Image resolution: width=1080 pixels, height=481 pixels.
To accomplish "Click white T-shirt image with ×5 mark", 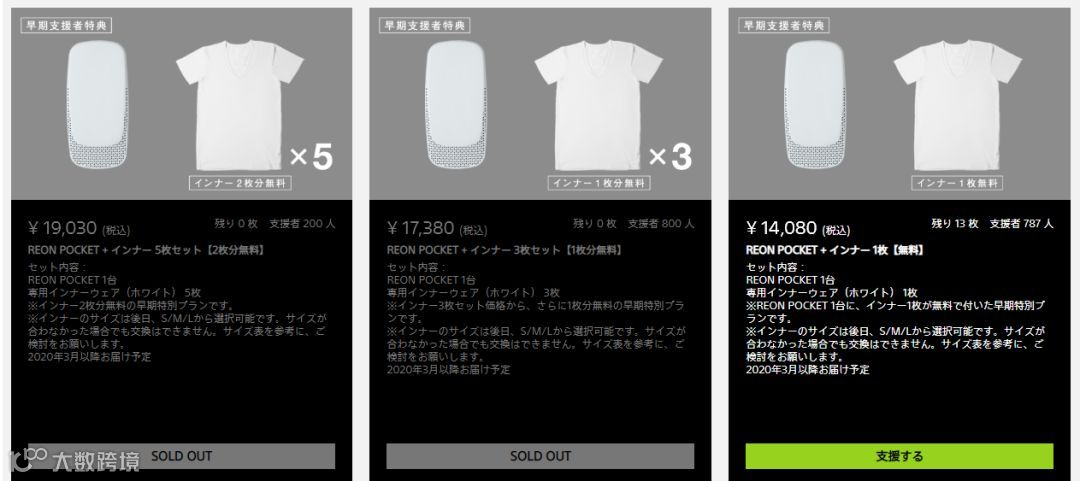I will [240, 104].
